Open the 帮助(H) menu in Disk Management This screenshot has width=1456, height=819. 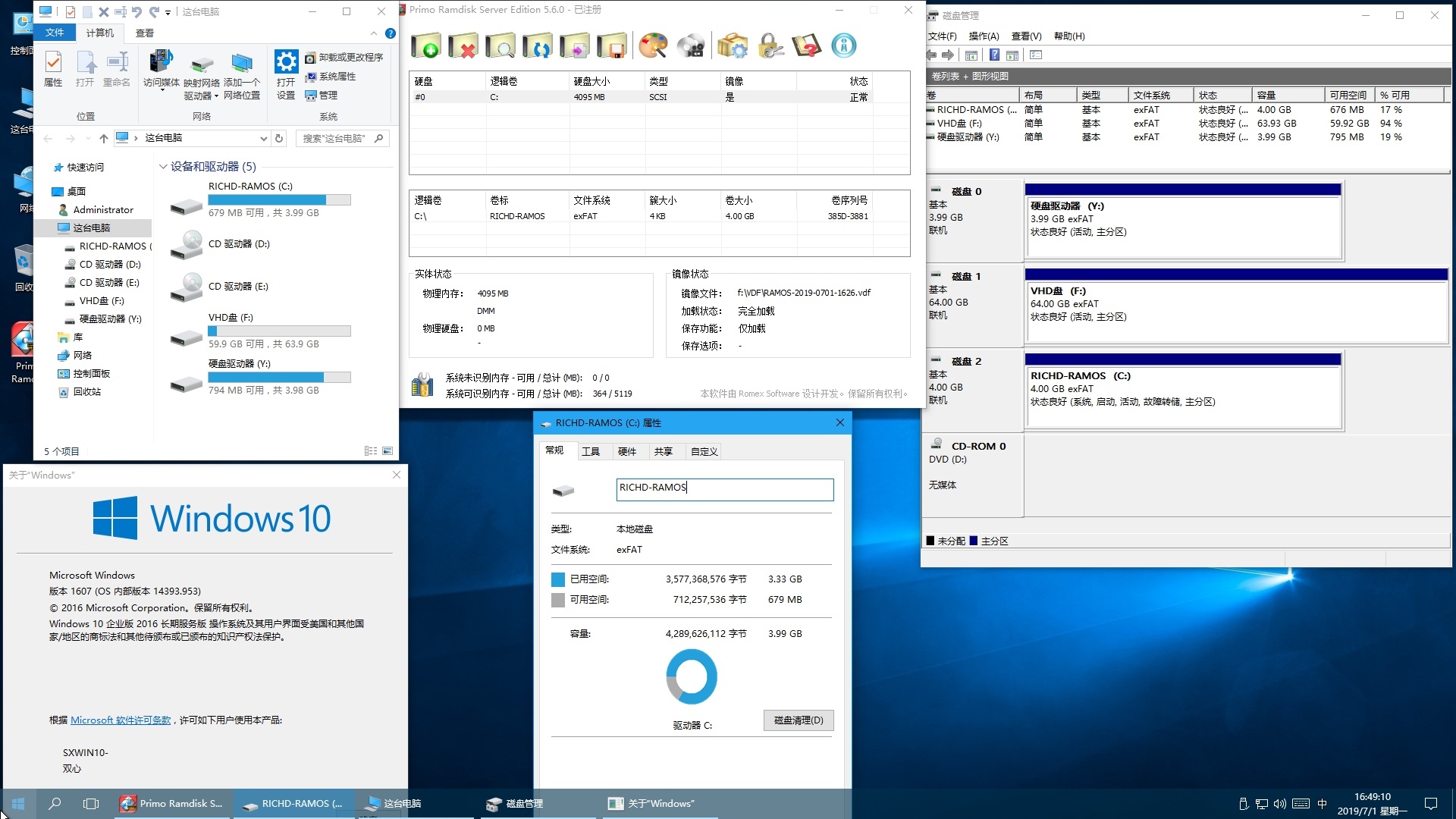[x=1069, y=36]
